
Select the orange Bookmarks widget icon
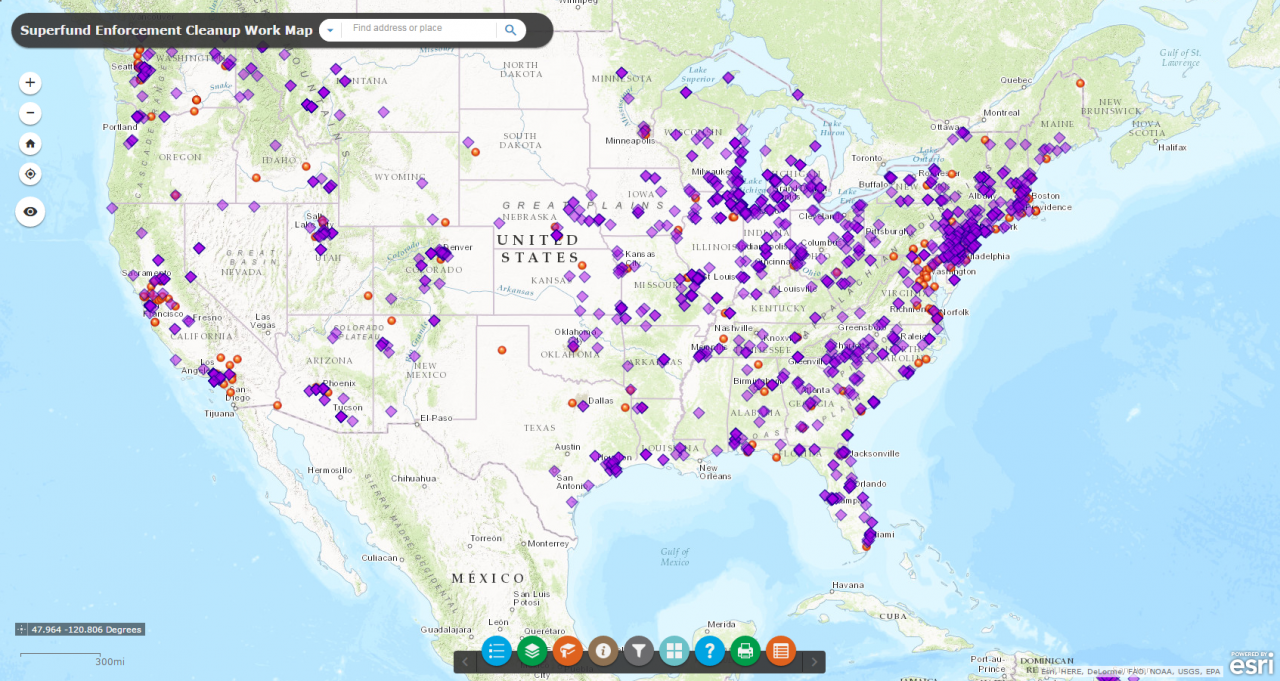[x=567, y=650]
